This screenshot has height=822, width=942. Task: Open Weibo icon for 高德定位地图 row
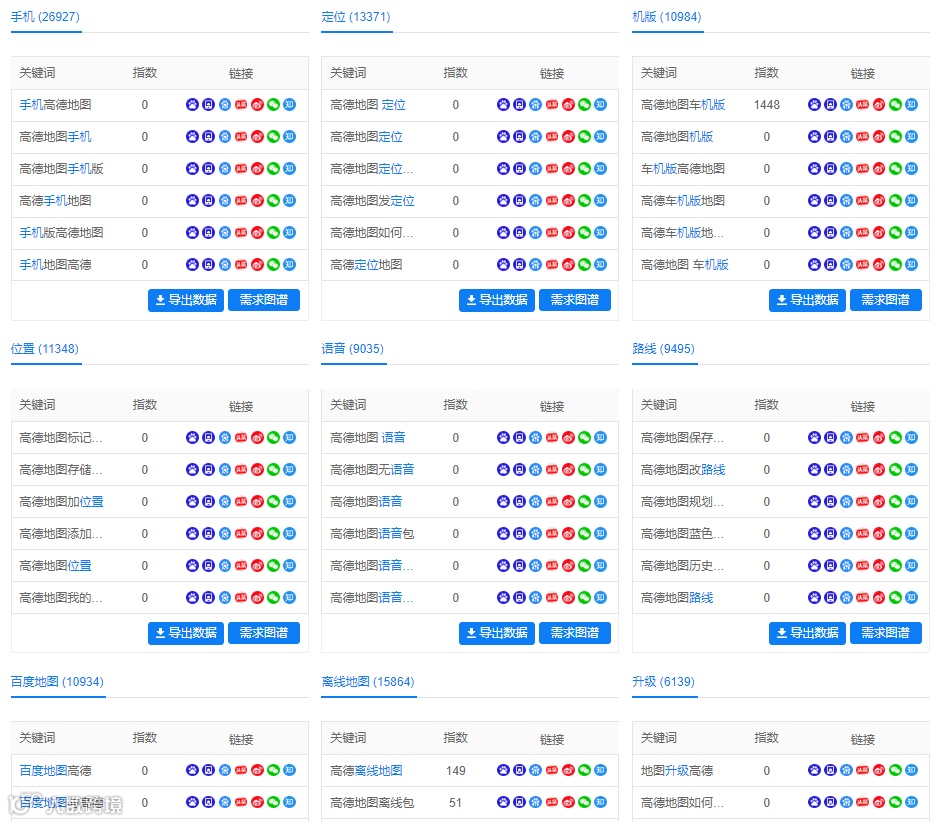[x=568, y=264]
